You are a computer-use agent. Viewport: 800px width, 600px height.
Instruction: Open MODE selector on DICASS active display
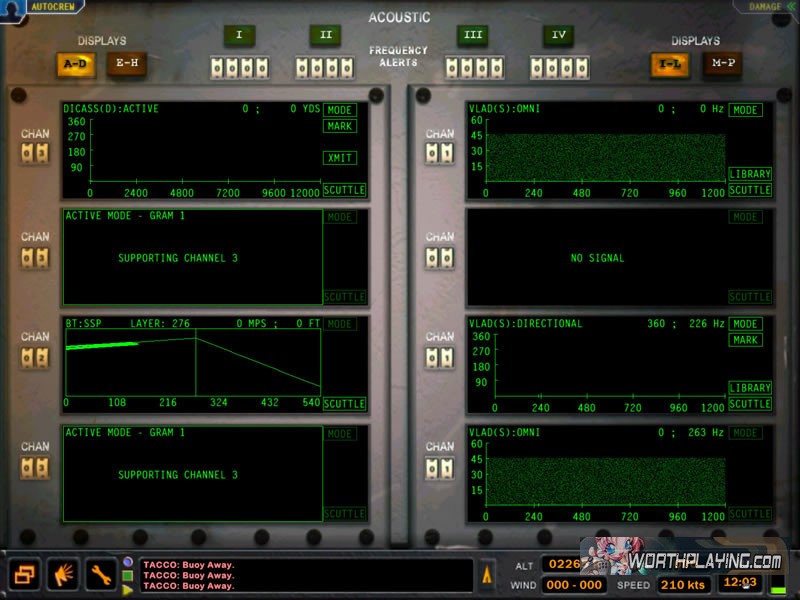(340, 110)
